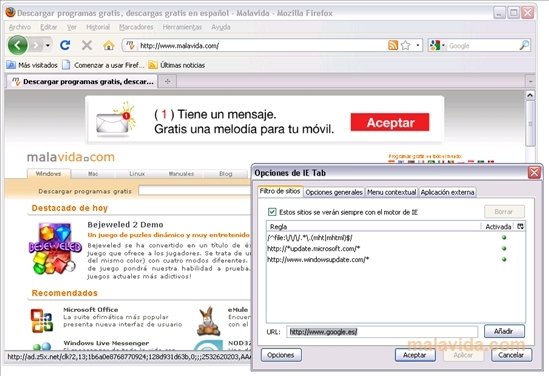This screenshot has height=376, width=549.
Task: Open the Ver menu
Action: tap(72, 27)
